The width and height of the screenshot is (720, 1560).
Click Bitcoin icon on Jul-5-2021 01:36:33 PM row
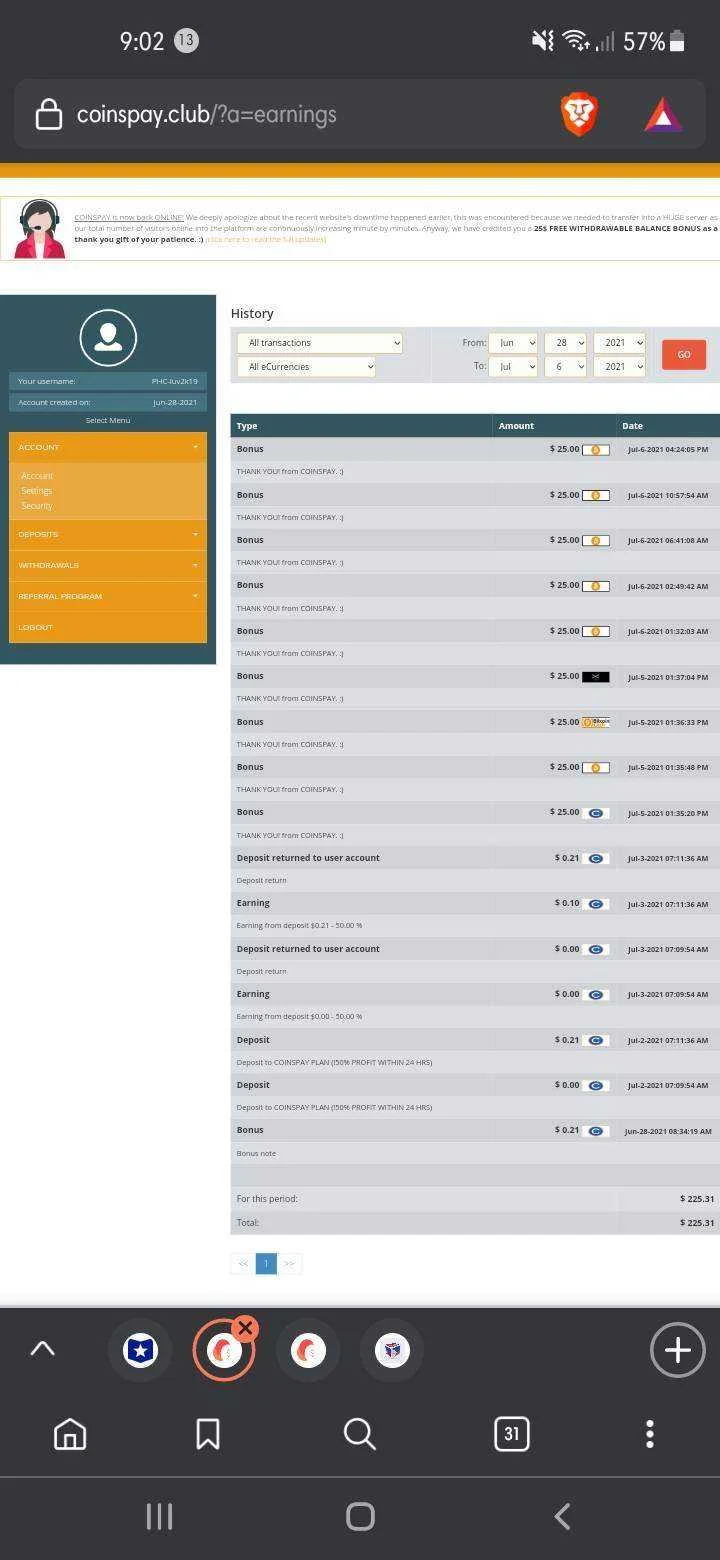(x=596, y=722)
